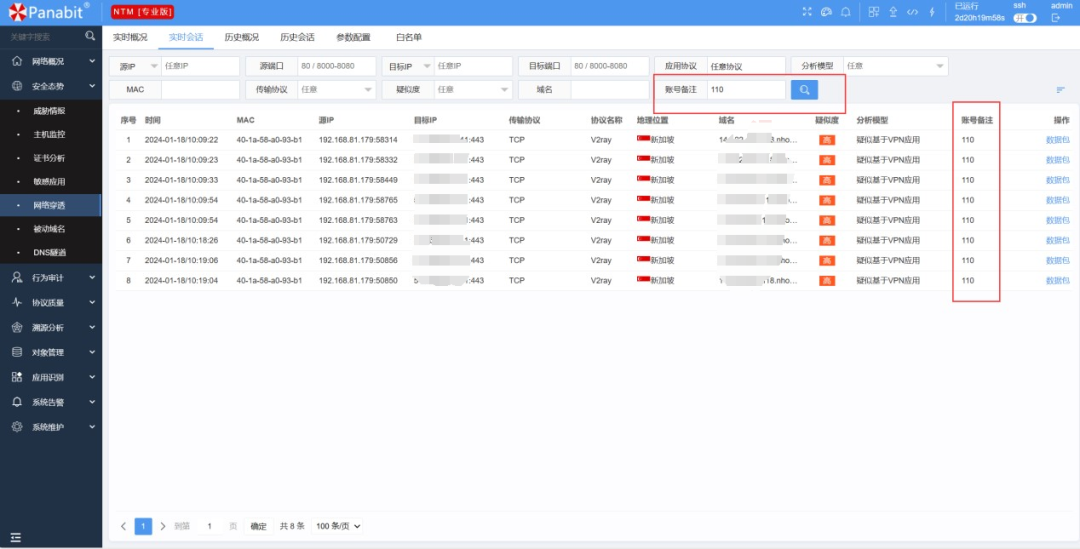This screenshot has height=549, width=1080.
Task: Click the fullscreen expand icon in header
Action: click(808, 12)
